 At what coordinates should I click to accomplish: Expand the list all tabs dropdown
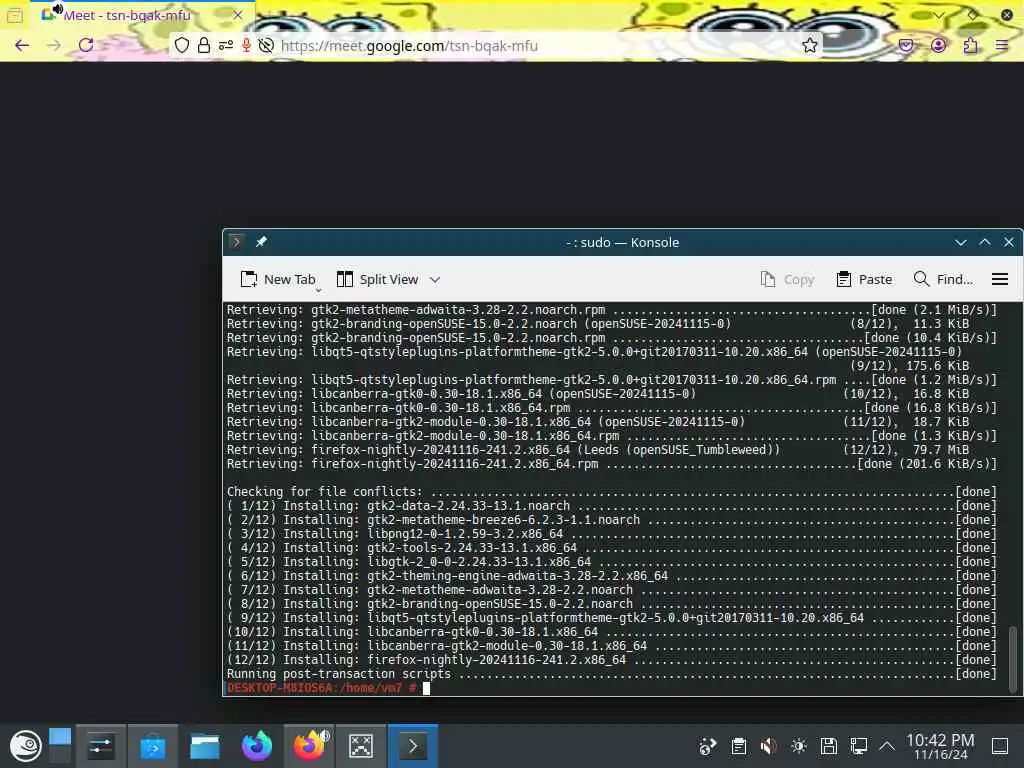tap(938, 15)
